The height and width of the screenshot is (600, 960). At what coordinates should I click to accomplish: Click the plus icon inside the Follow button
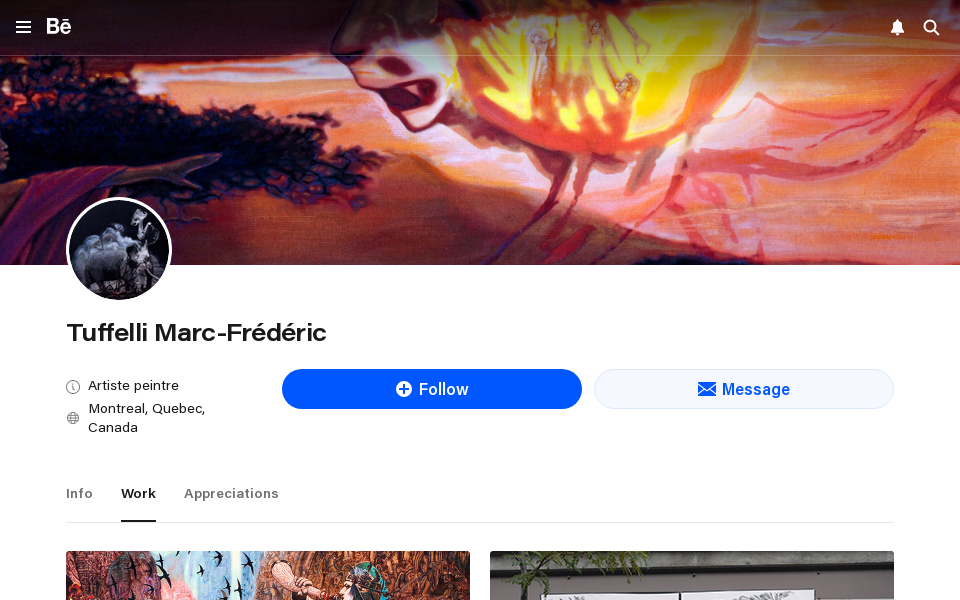point(403,389)
